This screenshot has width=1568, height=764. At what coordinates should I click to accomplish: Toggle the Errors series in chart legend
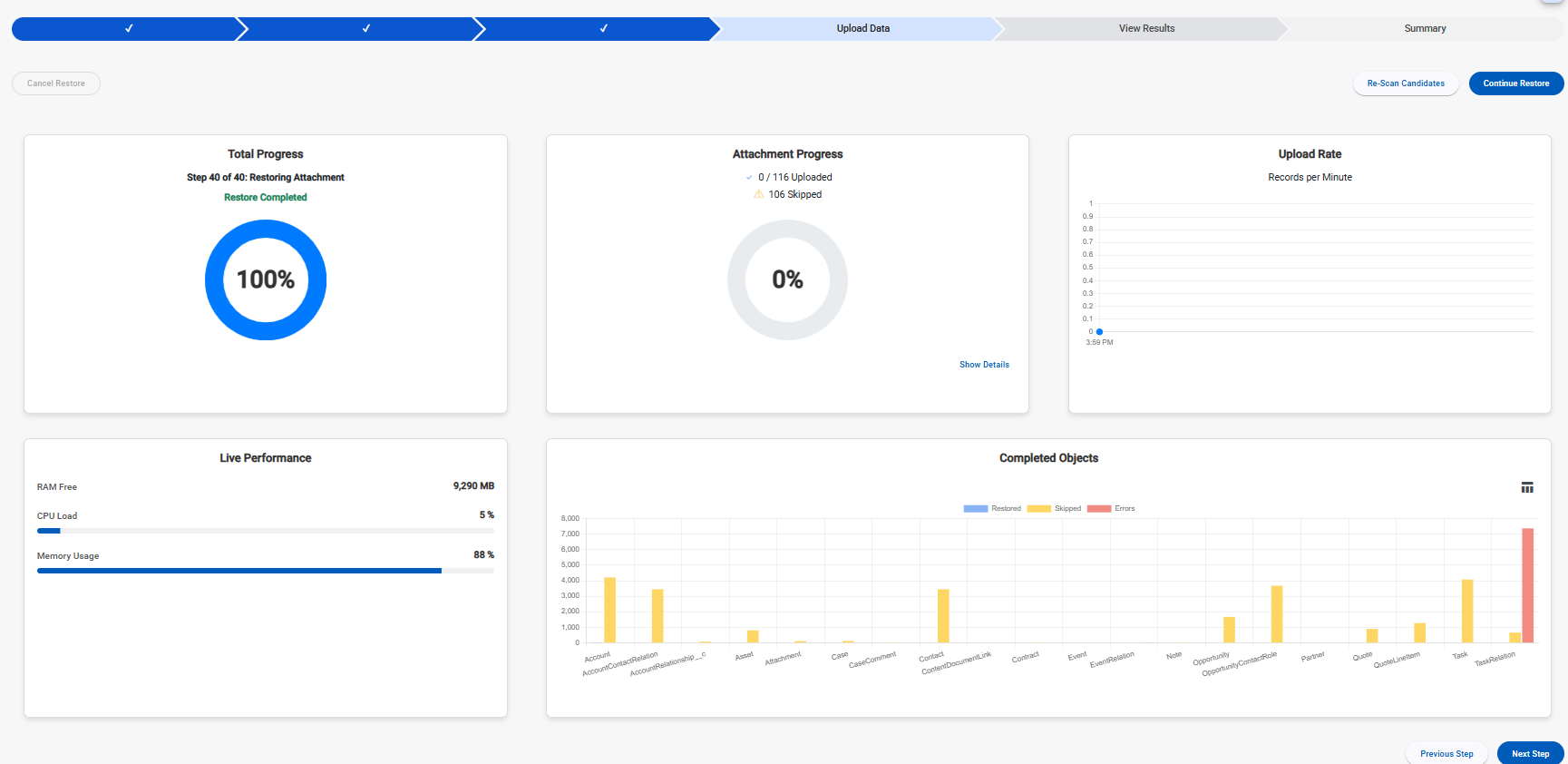(1111, 509)
